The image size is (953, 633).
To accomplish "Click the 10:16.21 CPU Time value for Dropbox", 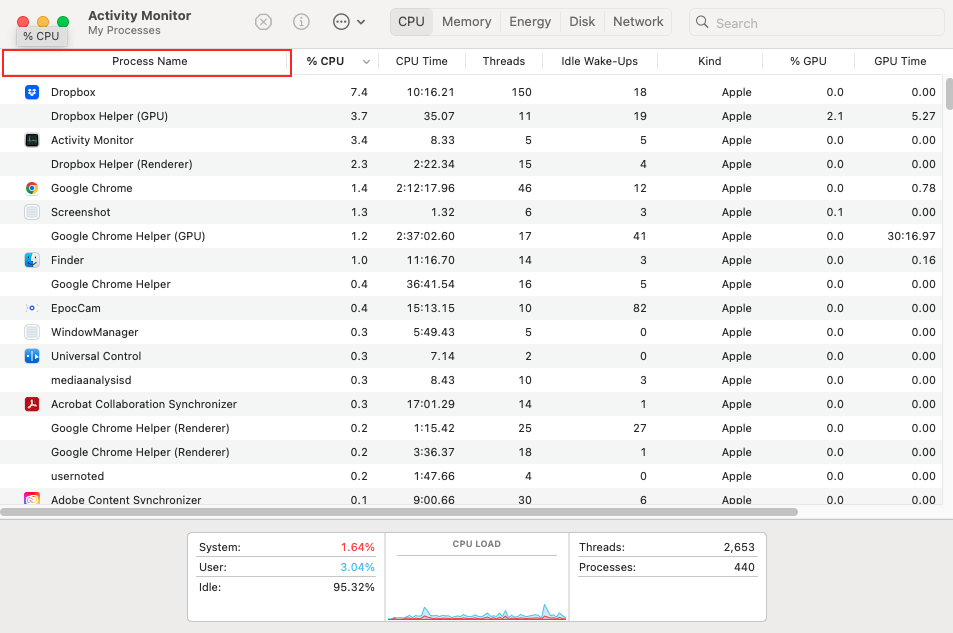I will [x=430, y=92].
